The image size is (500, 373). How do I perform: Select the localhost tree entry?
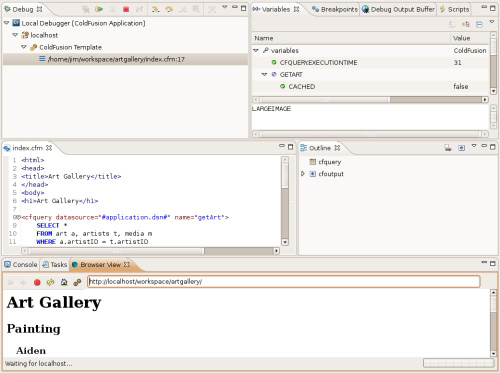coord(44,35)
